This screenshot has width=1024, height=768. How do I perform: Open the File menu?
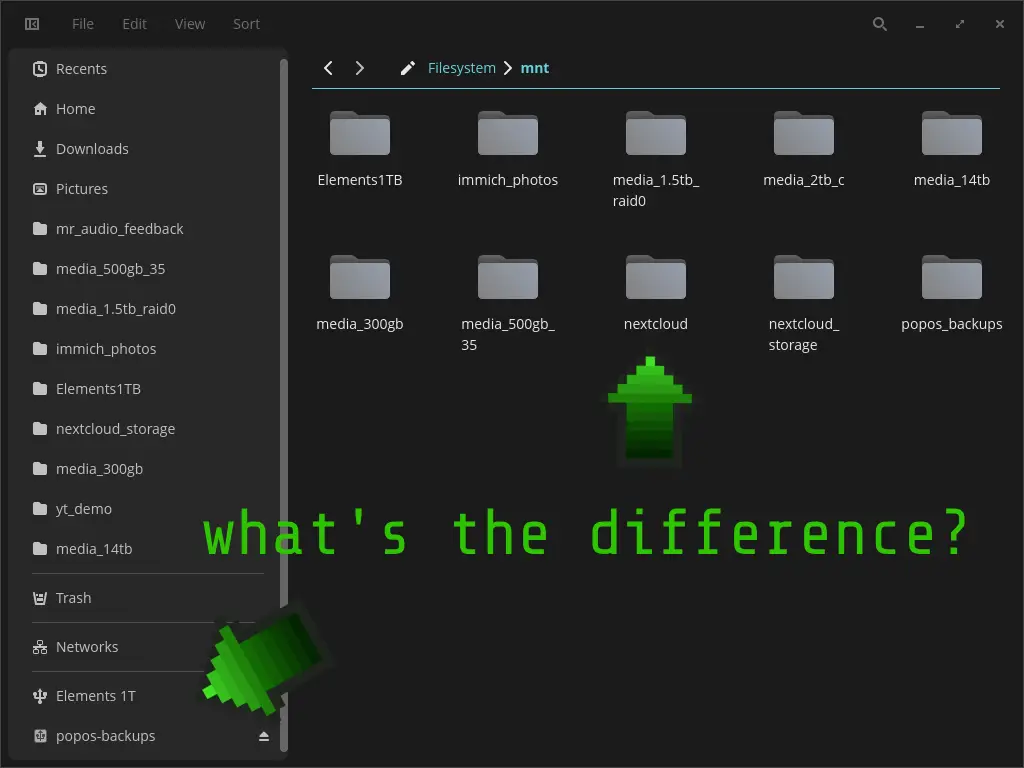point(83,24)
